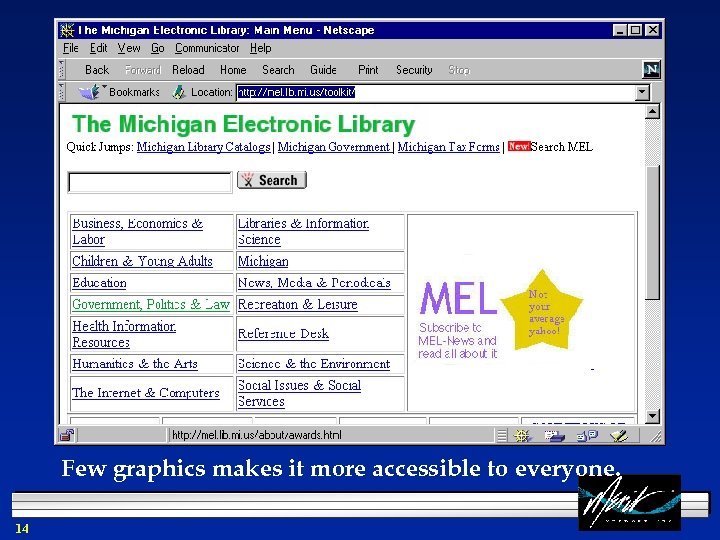Click the Subscribe to MEL-News text
This screenshot has height=540, width=720.
pos(457,341)
